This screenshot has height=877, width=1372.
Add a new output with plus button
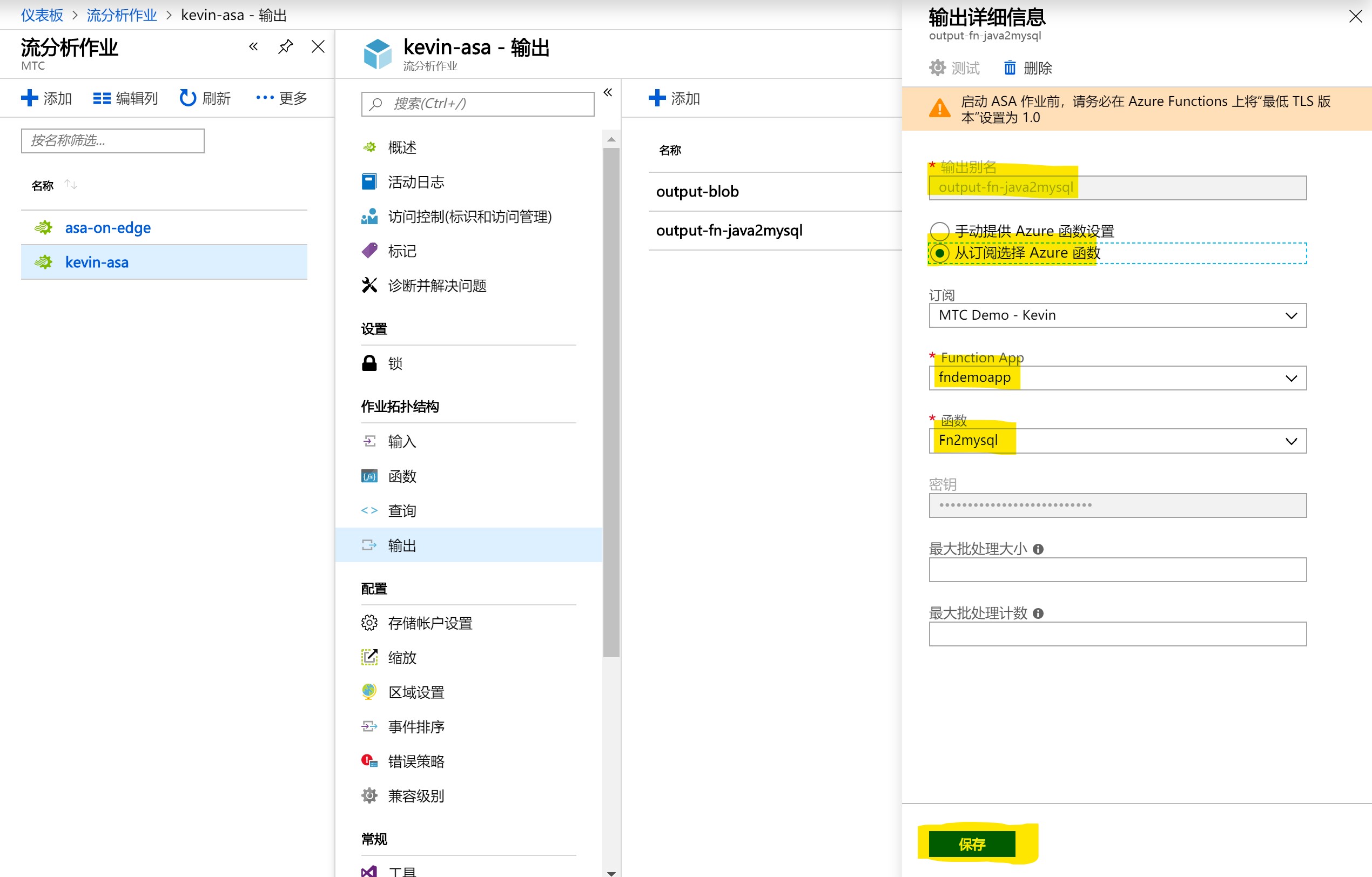(675, 98)
